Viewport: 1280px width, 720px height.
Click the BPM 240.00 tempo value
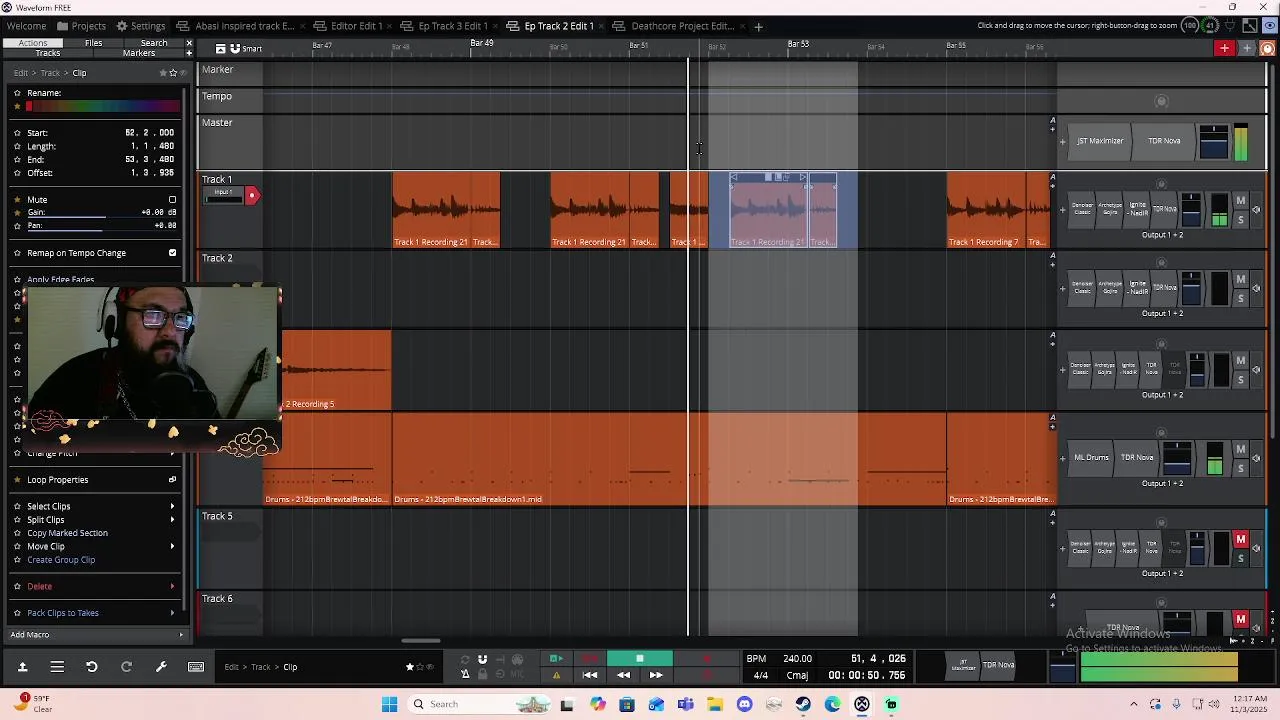(x=797, y=659)
